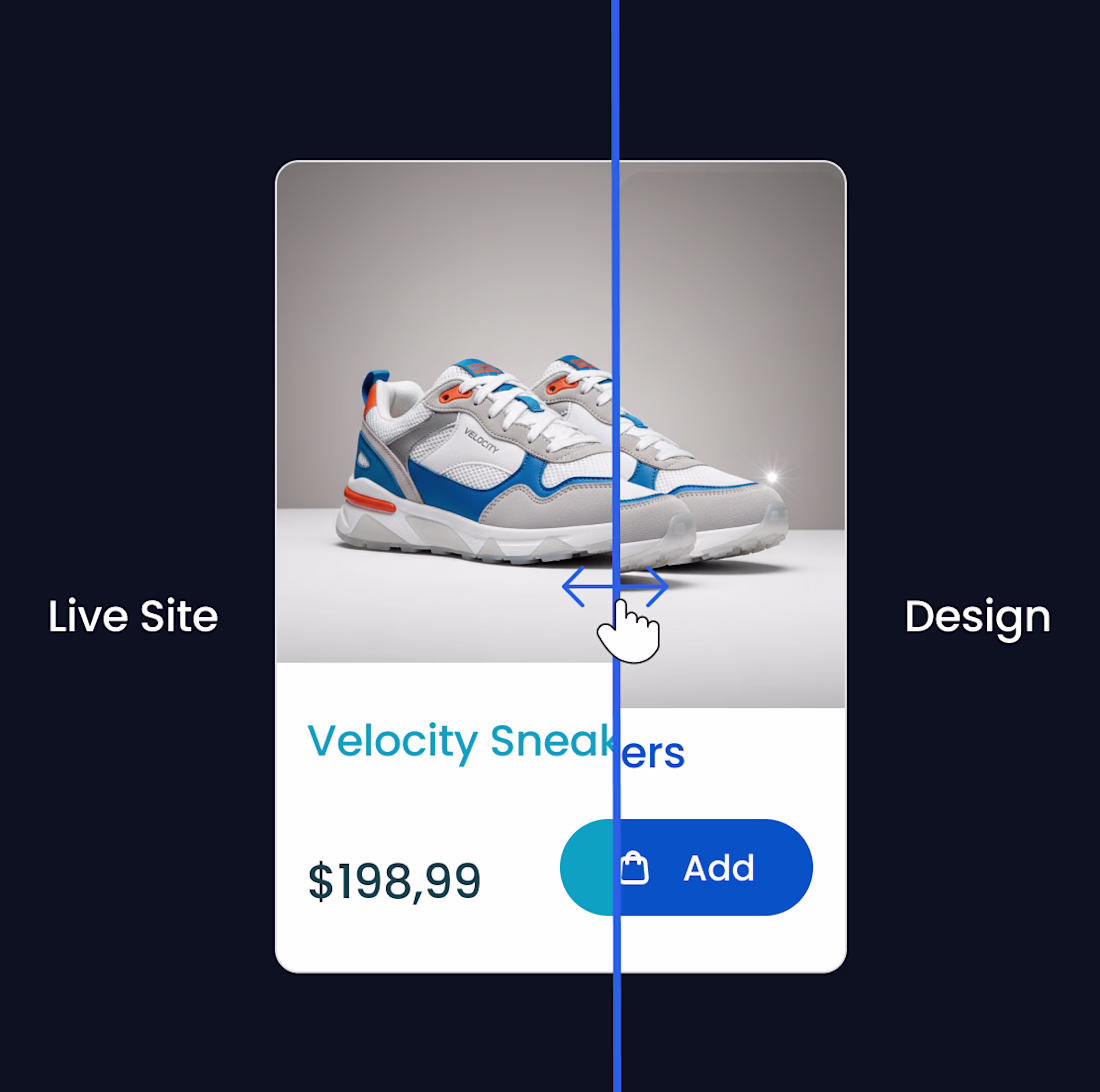Click the gray backdrop above the sneakers

point(491,267)
